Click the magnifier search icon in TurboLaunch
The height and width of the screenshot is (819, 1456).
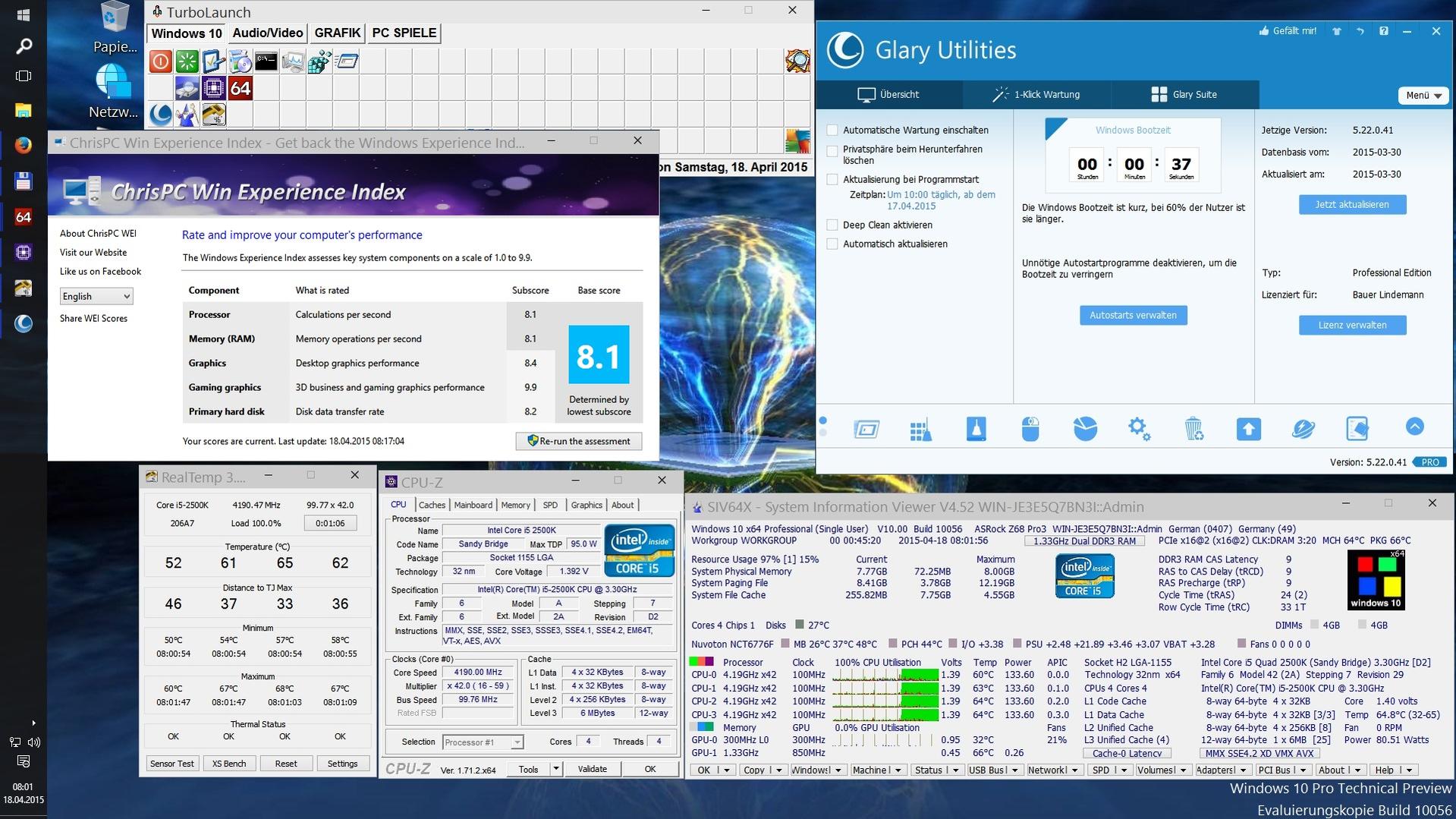[797, 61]
